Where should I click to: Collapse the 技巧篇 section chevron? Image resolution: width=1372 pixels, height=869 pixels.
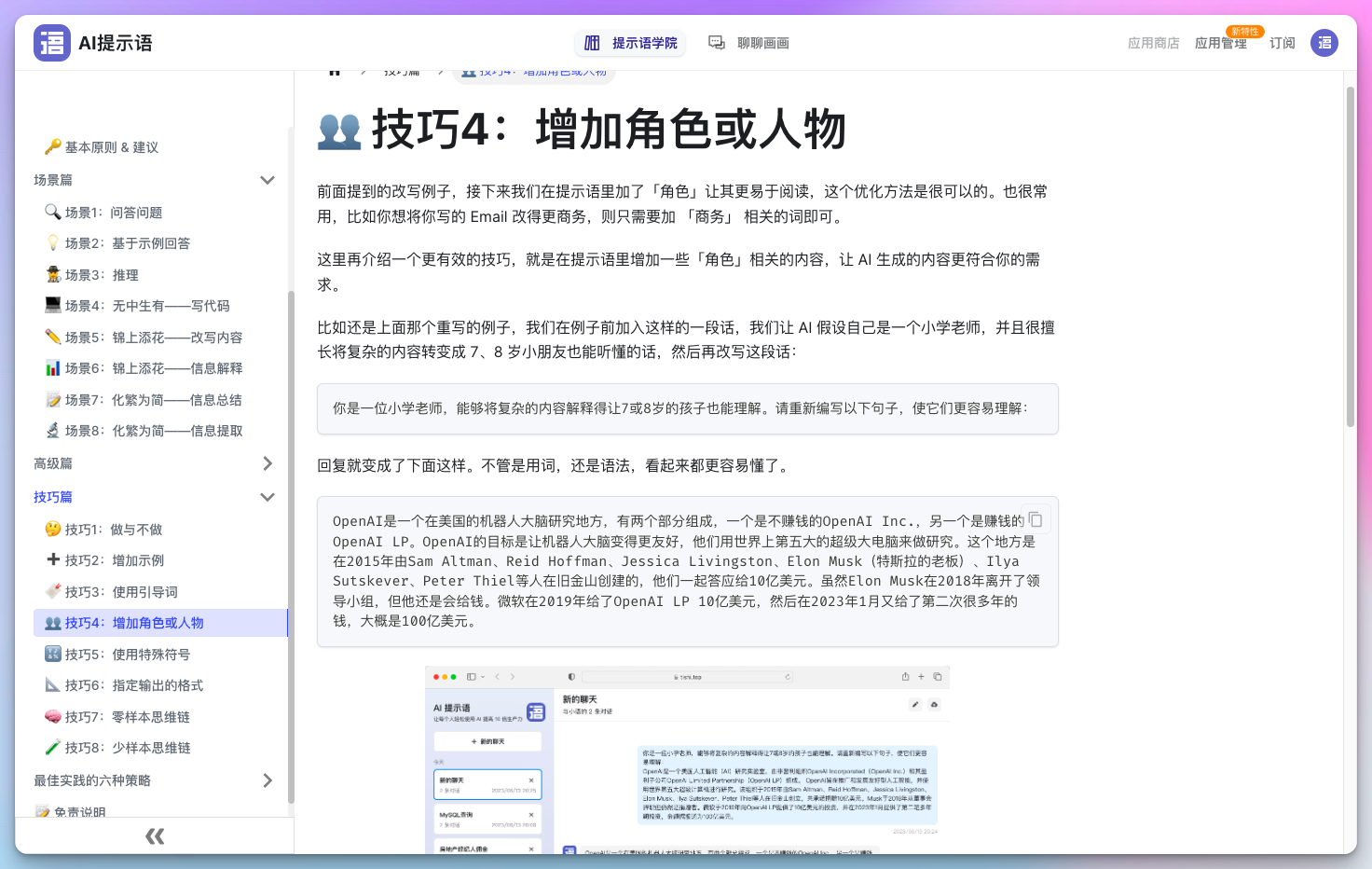click(x=268, y=497)
